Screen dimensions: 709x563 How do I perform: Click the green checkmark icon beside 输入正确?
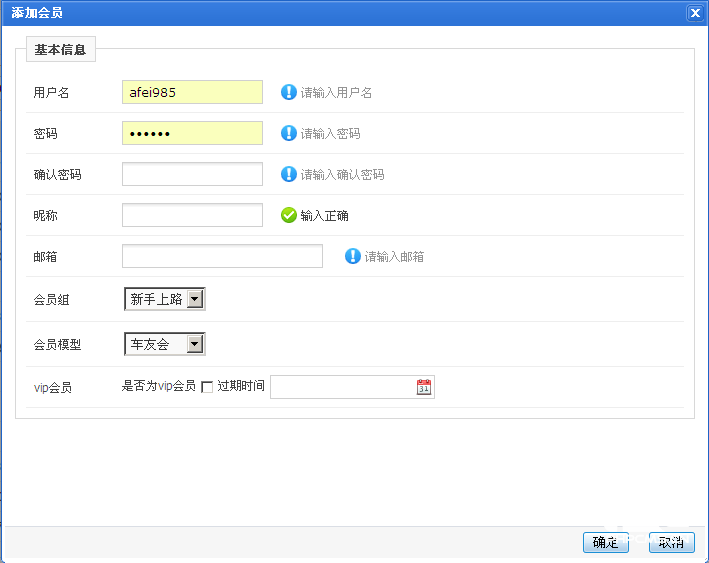(289, 215)
